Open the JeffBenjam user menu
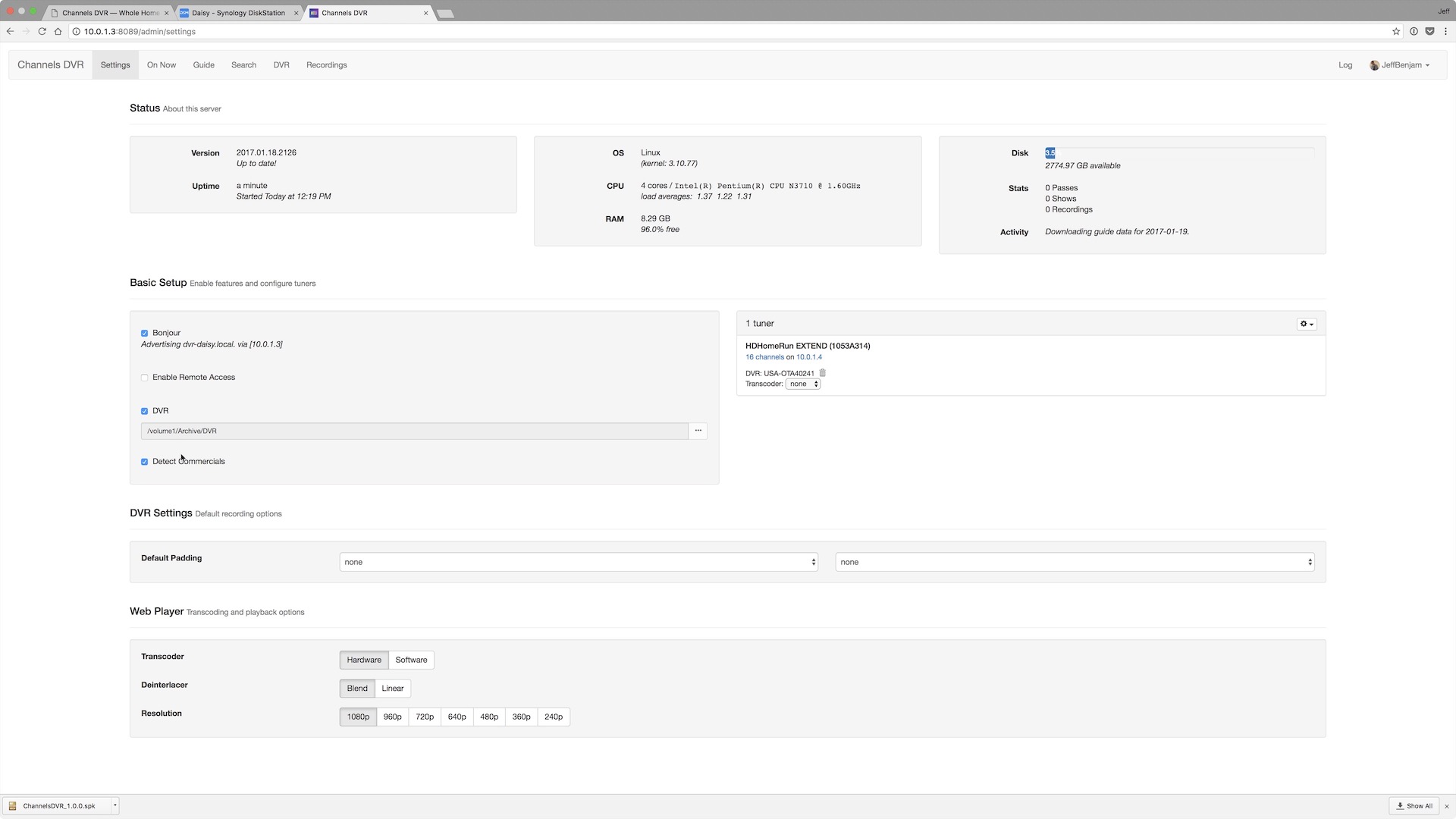 pos(1400,65)
